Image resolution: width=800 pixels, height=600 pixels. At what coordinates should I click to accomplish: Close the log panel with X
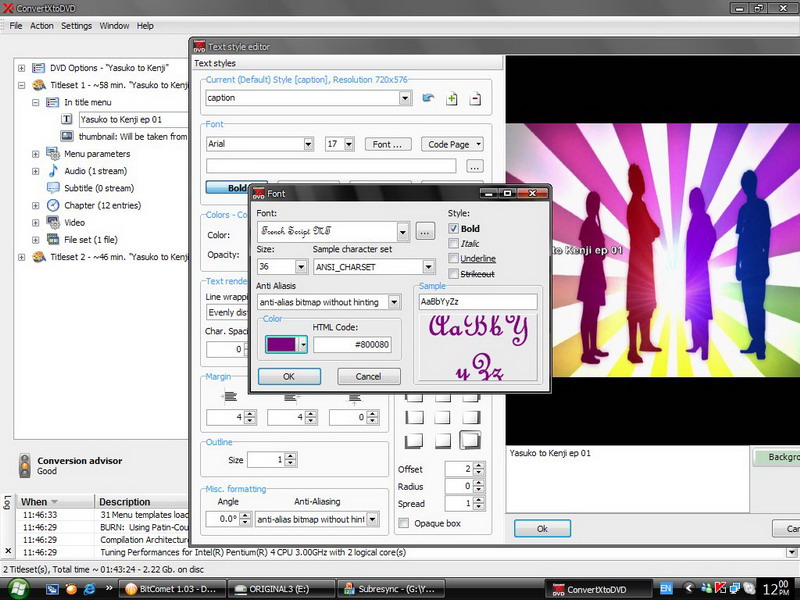(8, 551)
